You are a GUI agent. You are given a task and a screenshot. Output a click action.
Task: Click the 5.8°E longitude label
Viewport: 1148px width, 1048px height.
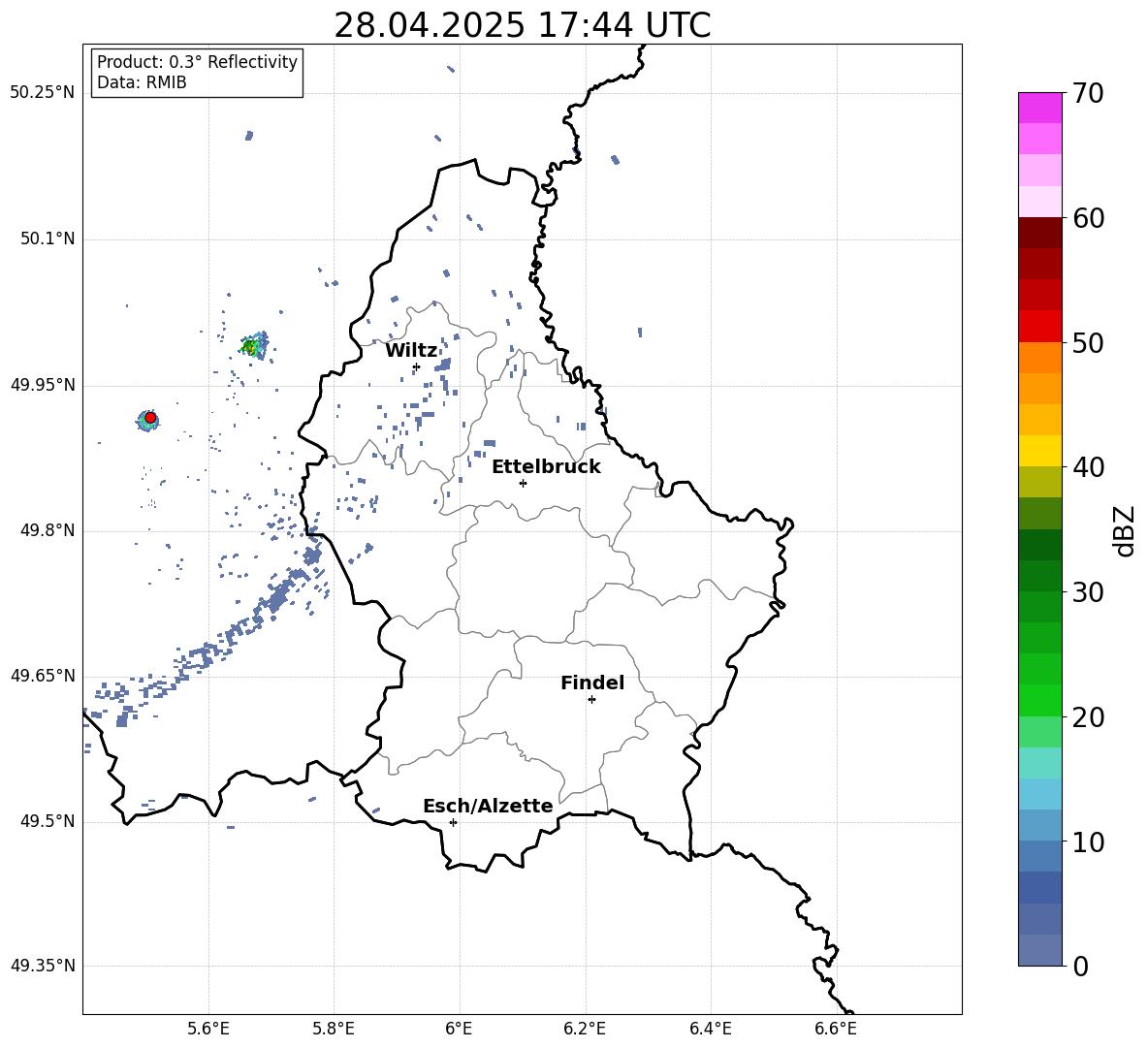pyautogui.click(x=334, y=1029)
